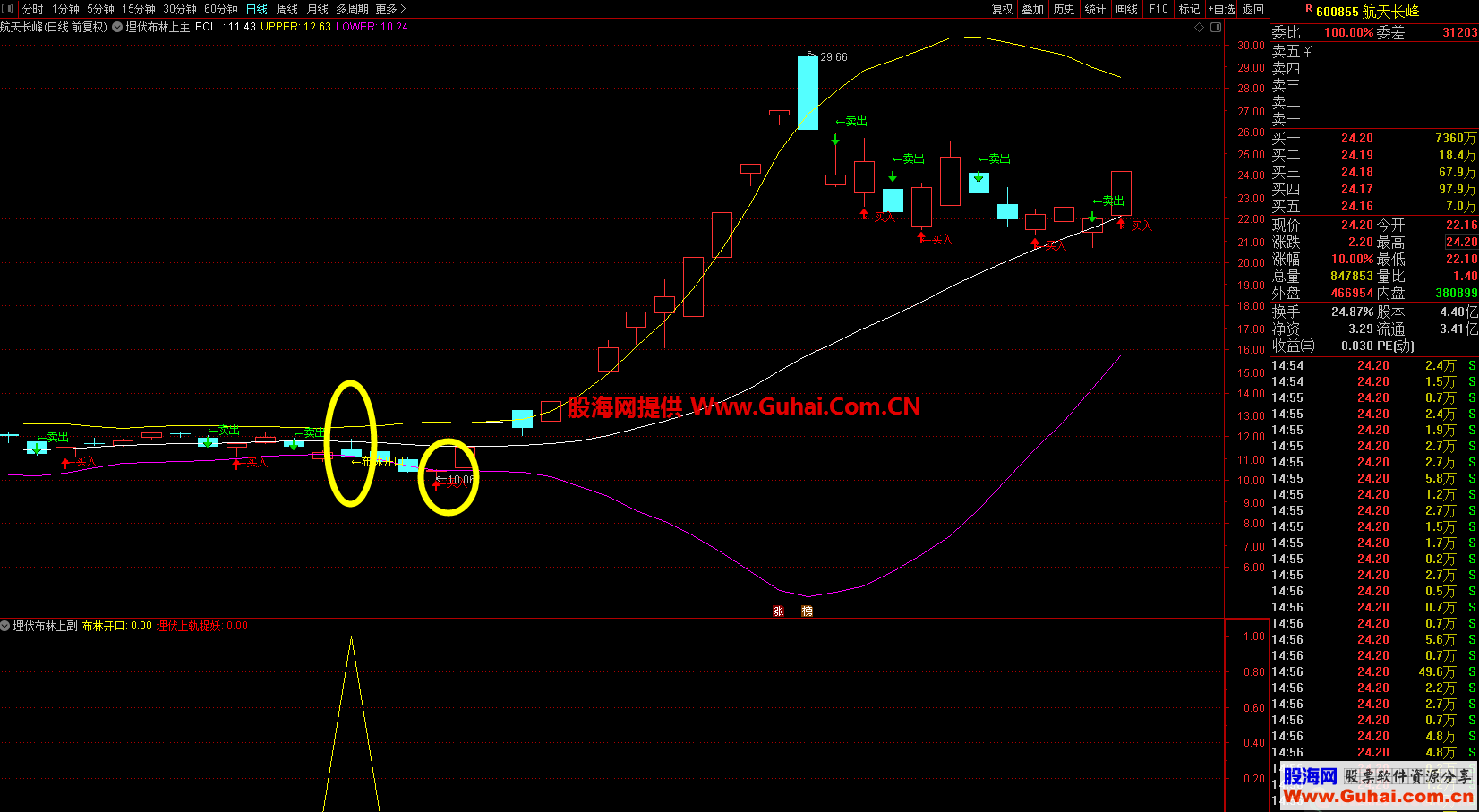Click the 航天长峰(日线 前复权) chart title
Viewport: 1479px width, 812px height.
pyautogui.click(x=54, y=27)
